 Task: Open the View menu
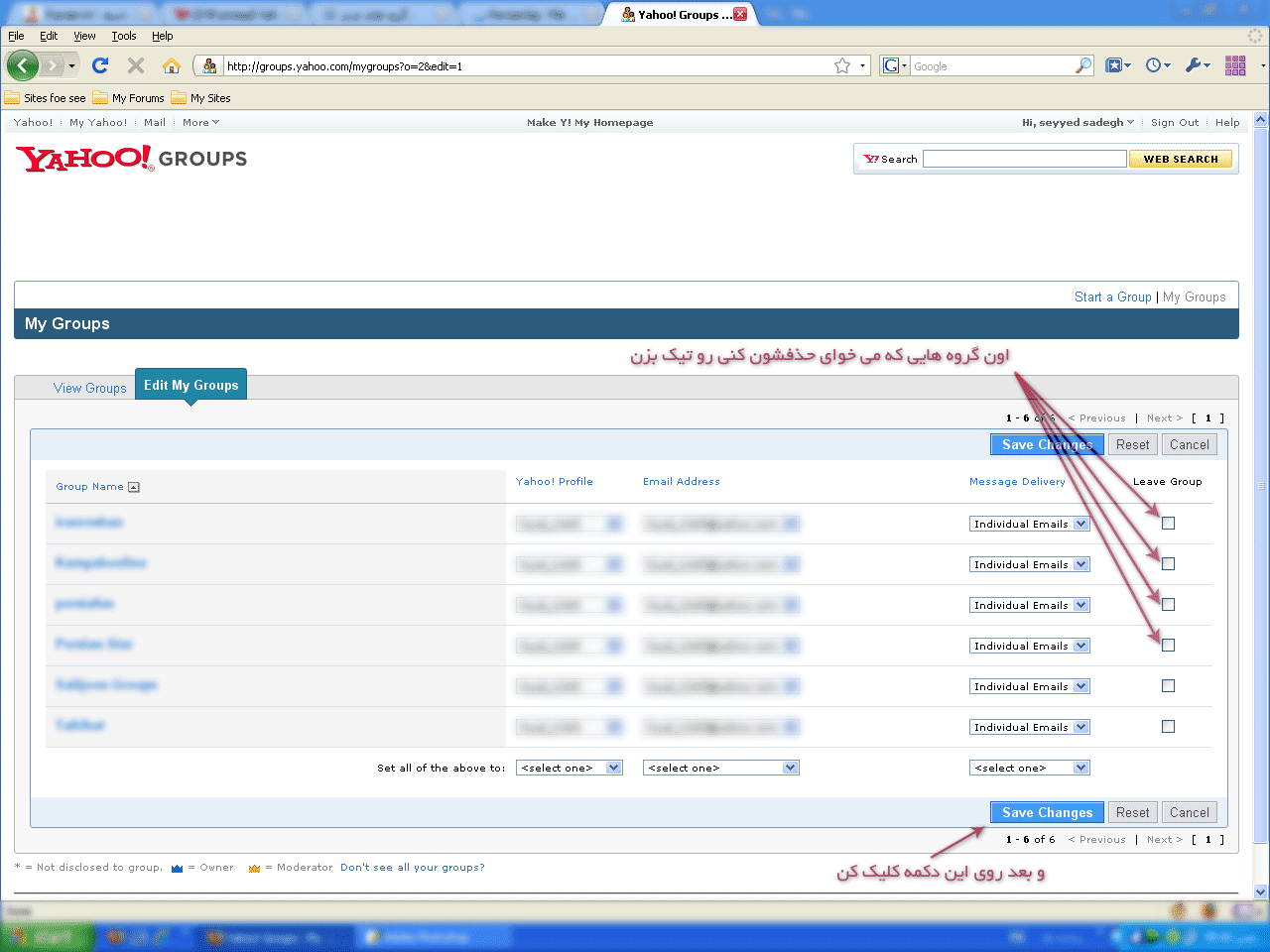pyautogui.click(x=84, y=36)
